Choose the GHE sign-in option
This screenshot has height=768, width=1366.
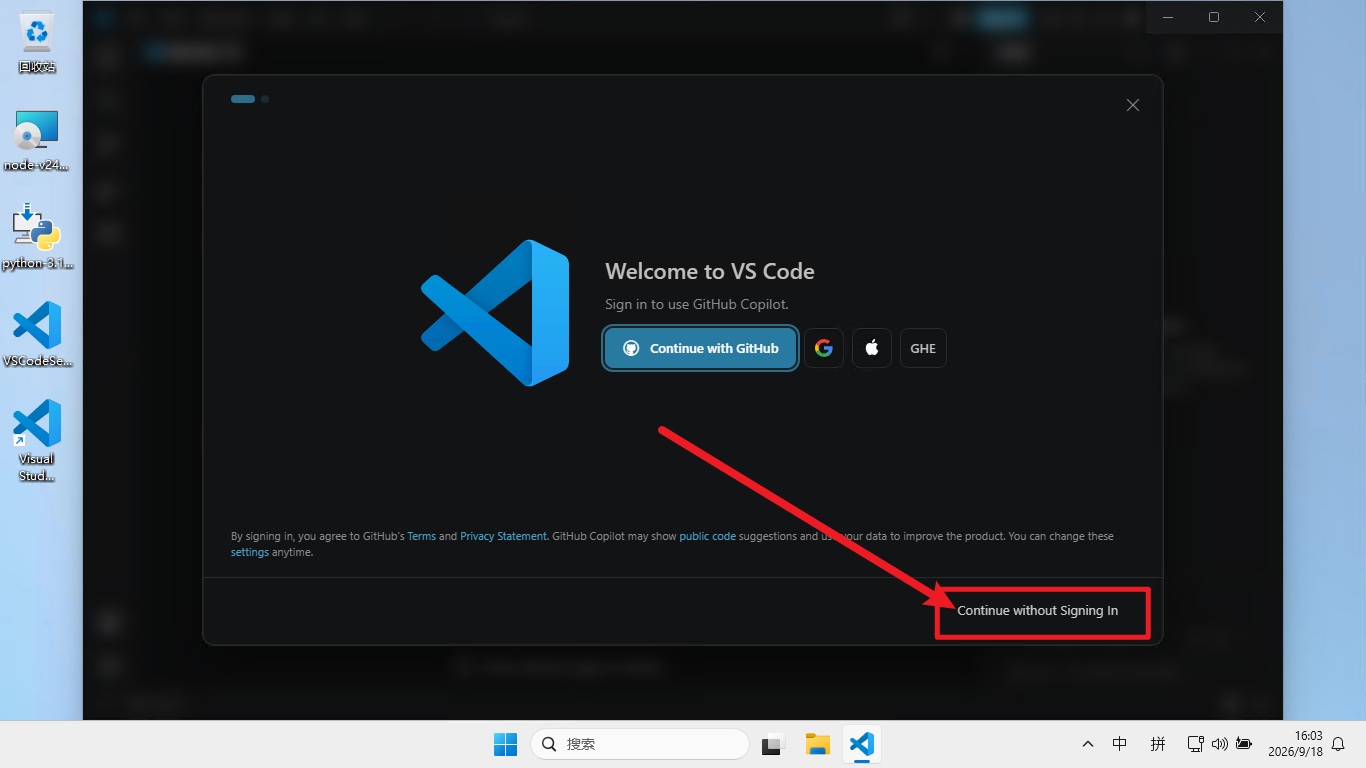923,348
